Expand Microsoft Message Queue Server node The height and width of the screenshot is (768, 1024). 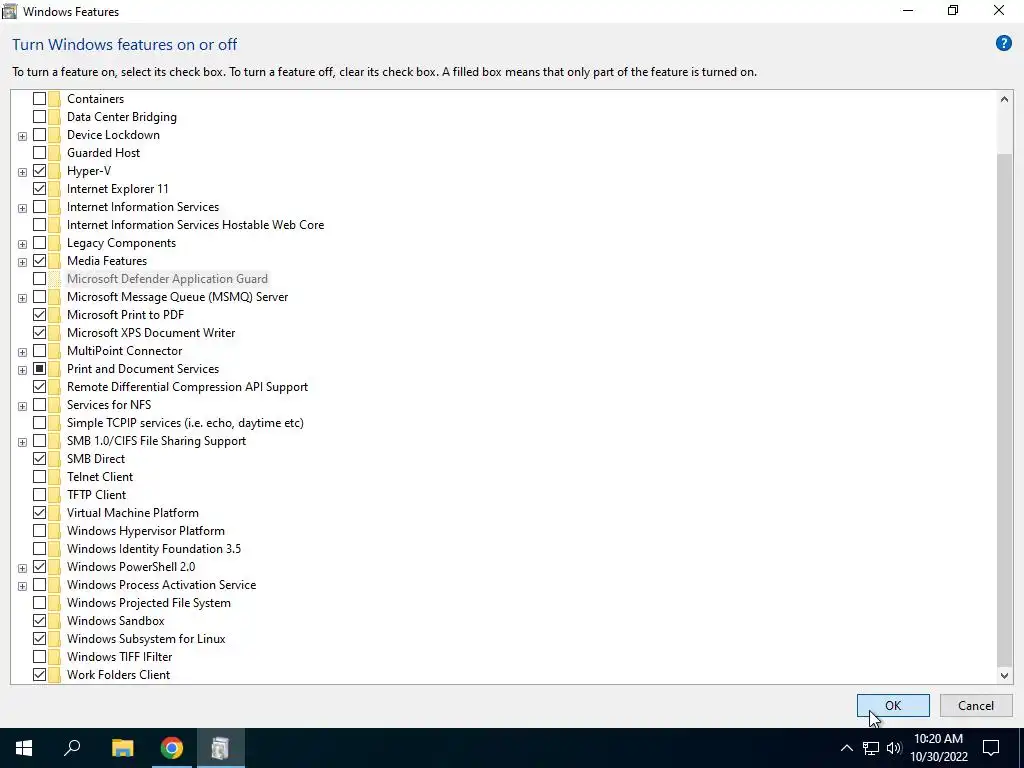pyautogui.click(x=22, y=298)
